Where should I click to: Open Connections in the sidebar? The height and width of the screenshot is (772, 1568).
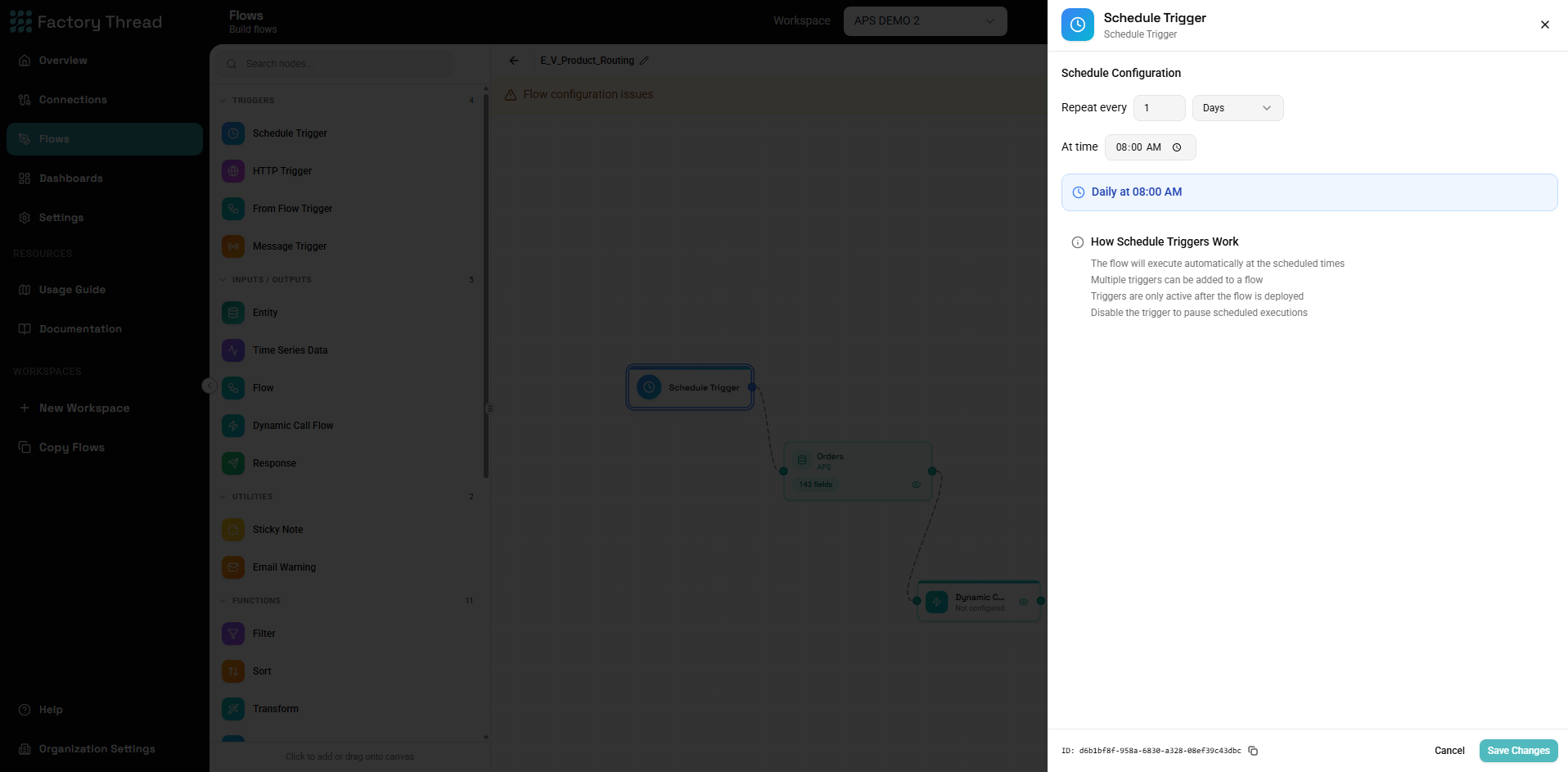coord(105,100)
